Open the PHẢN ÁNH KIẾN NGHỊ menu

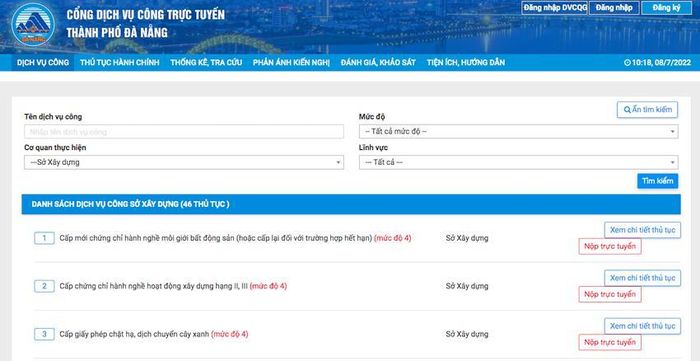tap(291, 62)
